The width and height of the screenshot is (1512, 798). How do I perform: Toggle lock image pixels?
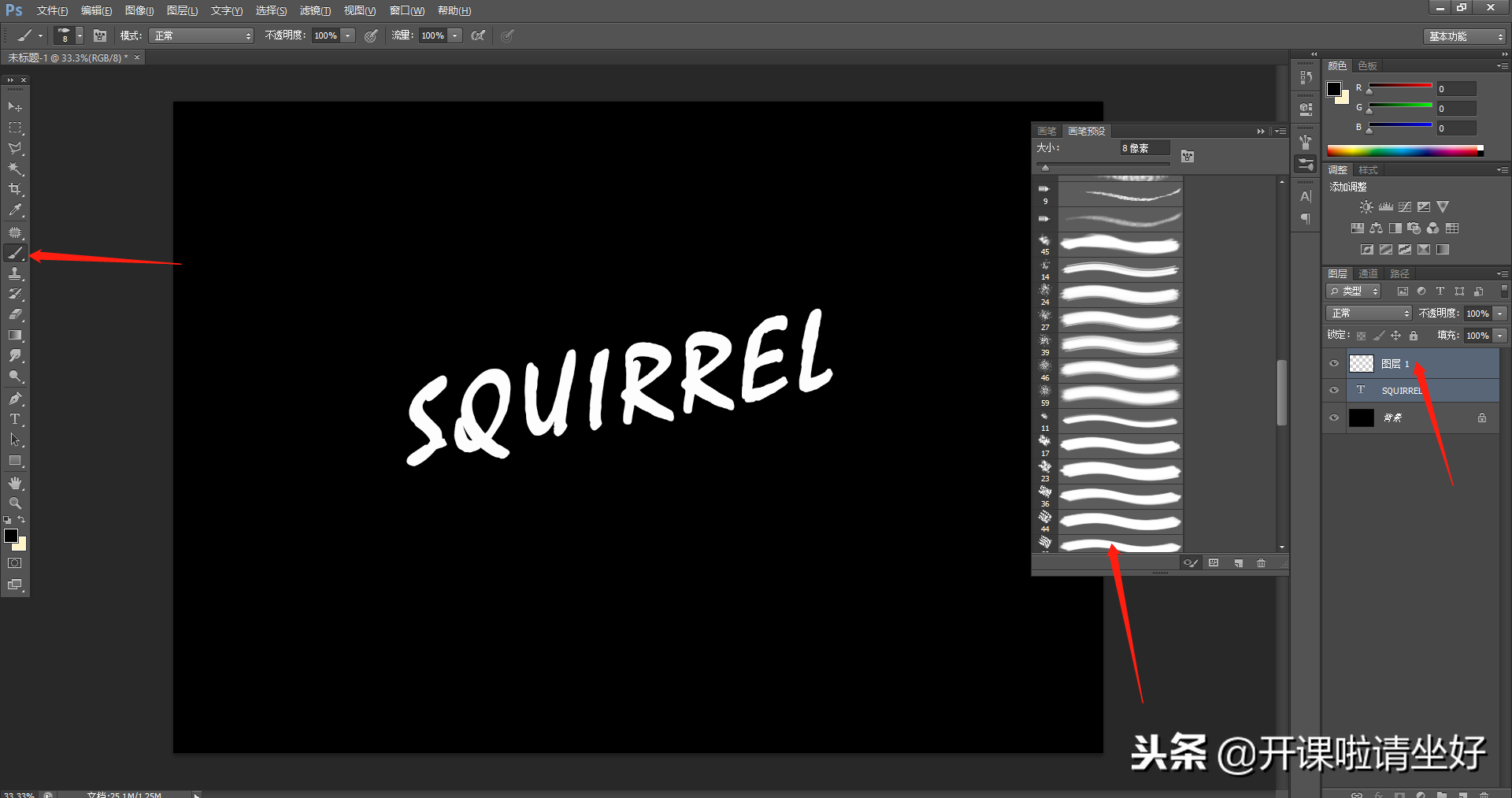[x=1379, y=336]
